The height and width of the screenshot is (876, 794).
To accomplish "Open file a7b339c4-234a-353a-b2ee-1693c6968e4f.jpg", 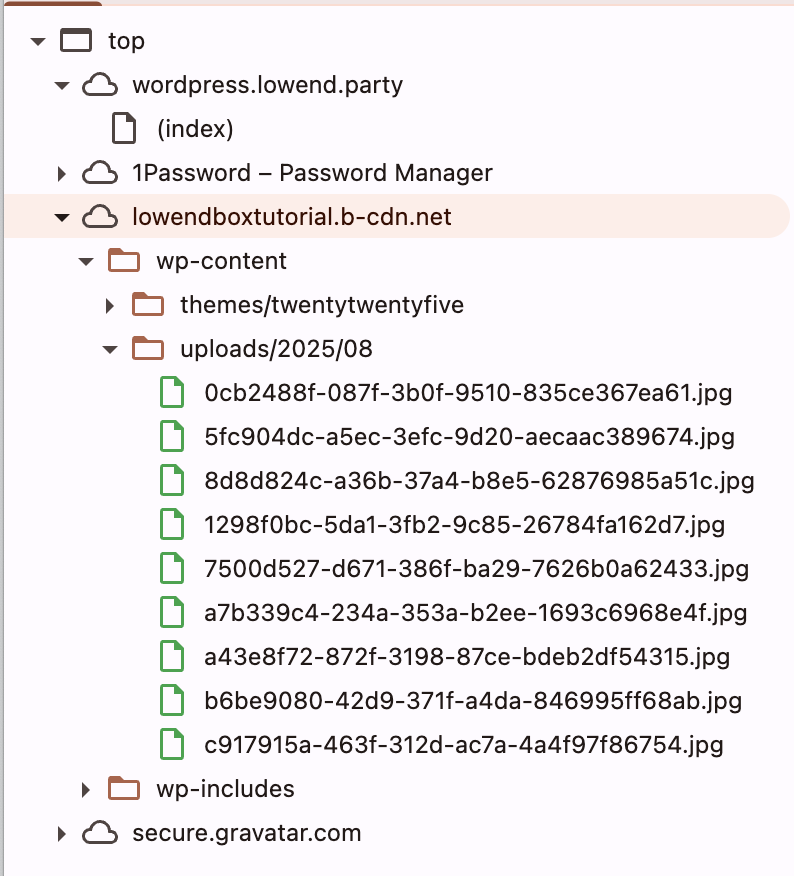I will tap(475, 613).
